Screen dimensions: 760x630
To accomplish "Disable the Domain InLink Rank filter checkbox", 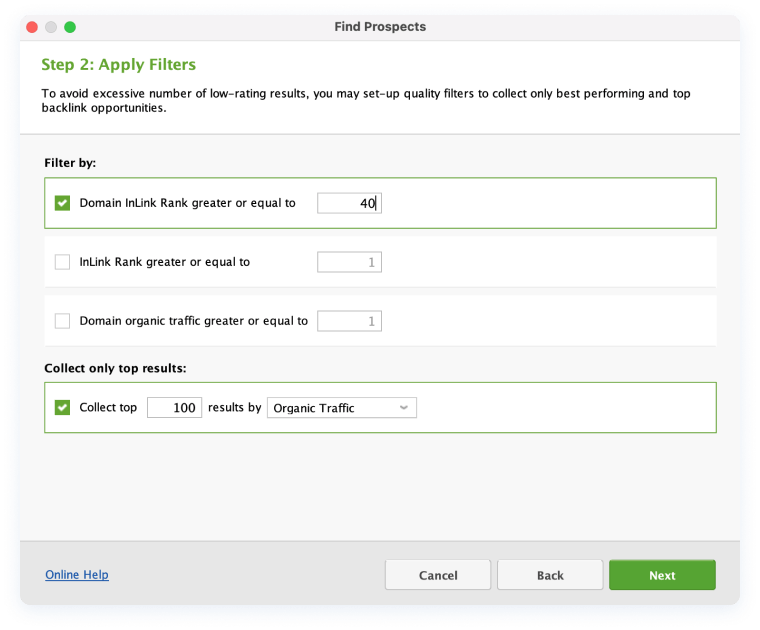I will click(63, 203).
